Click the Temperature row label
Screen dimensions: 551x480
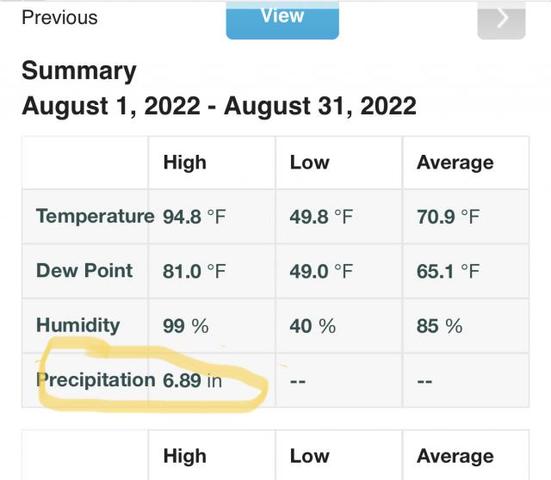[95, 216]
